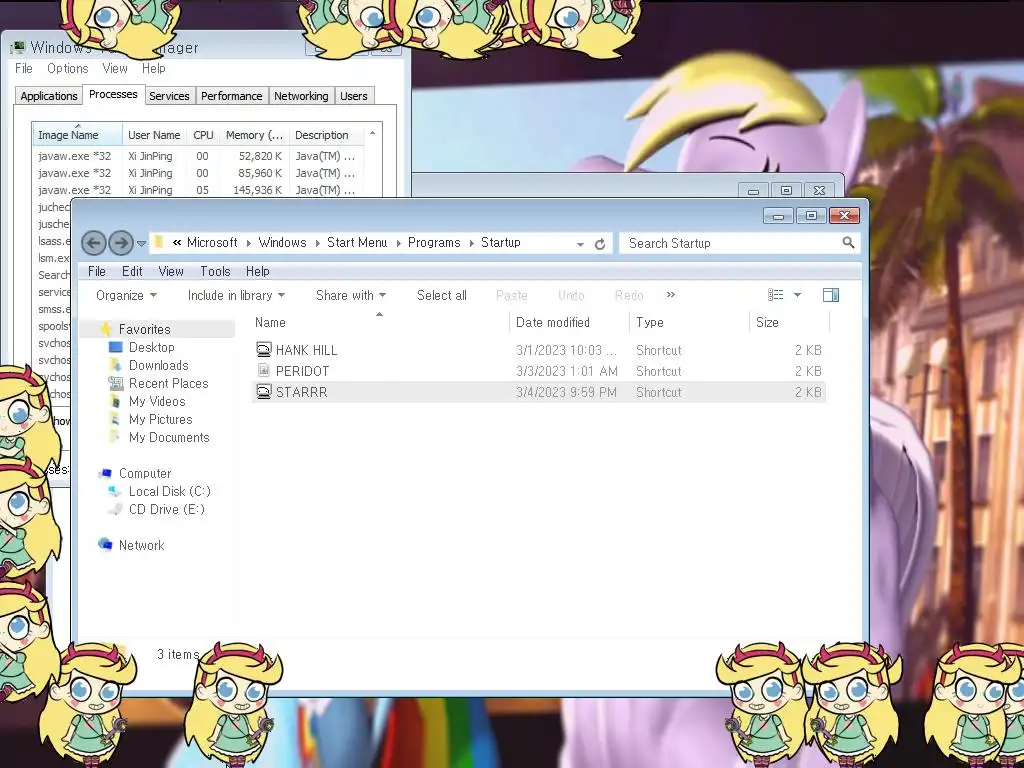Viewport: 1024px width, 768px height.
Task: Open Task Manager View menu
Action: [114, 69]
